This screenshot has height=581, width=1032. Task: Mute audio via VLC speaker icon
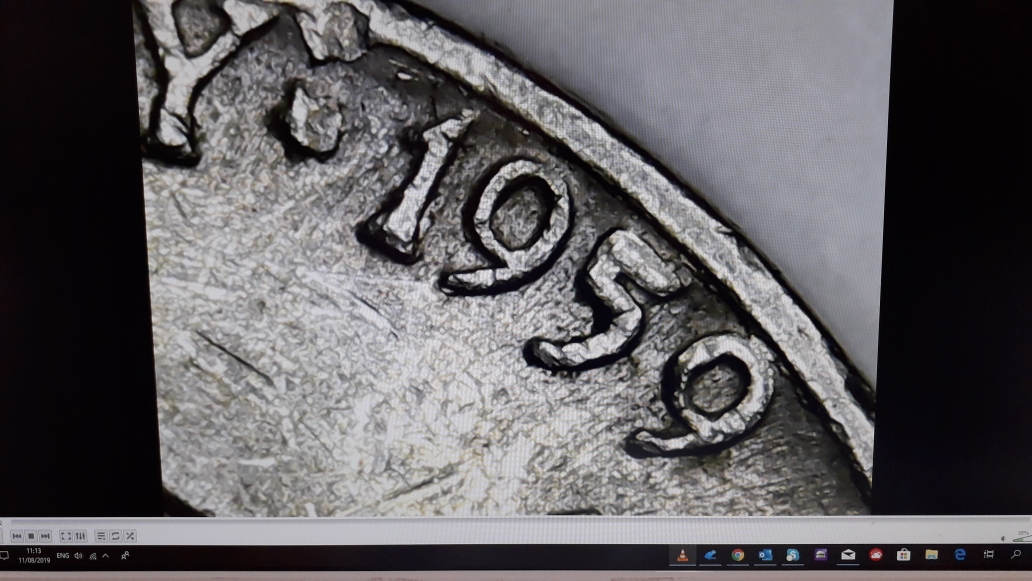[x=1003, y=538]
